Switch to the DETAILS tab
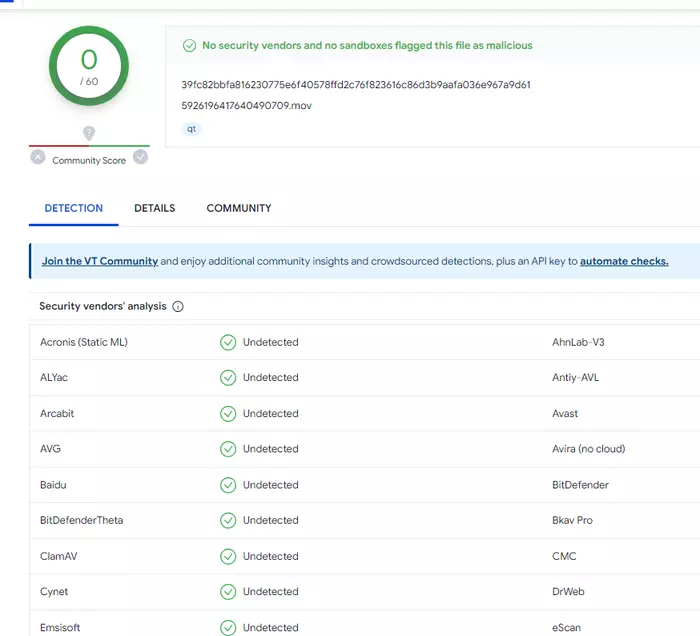 pos(154,208)
